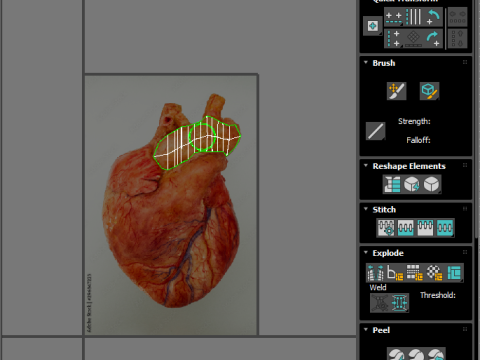Click the greyed Target Weld icon
480x360 pixels.
coord(380,303)
